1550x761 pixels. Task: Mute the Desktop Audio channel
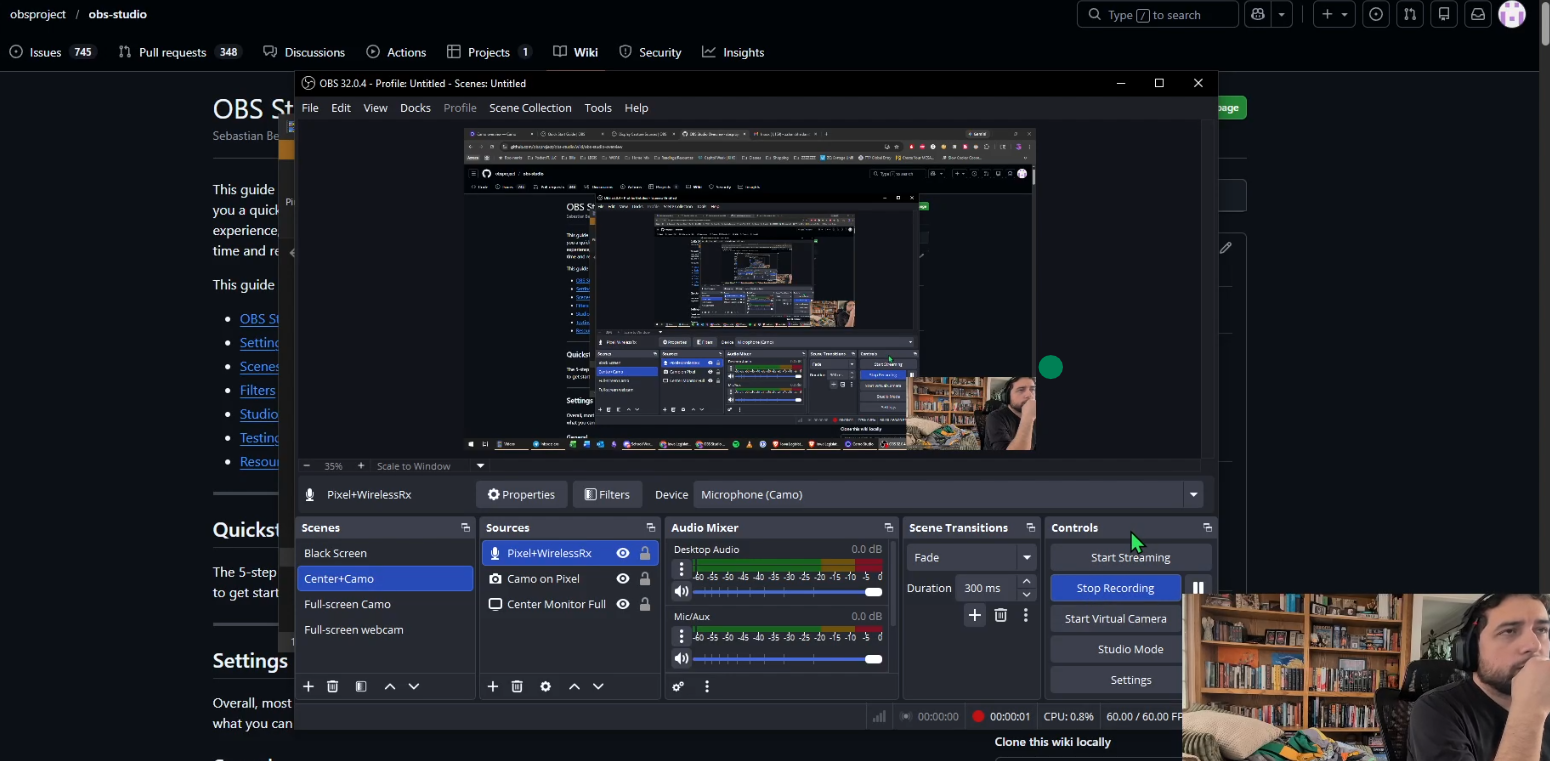[682, 592]
